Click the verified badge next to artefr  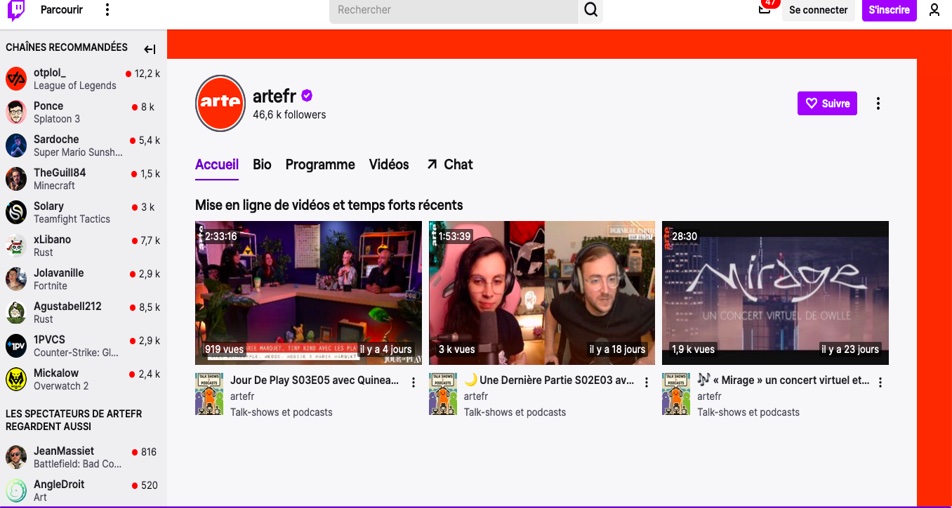(307, 96)
